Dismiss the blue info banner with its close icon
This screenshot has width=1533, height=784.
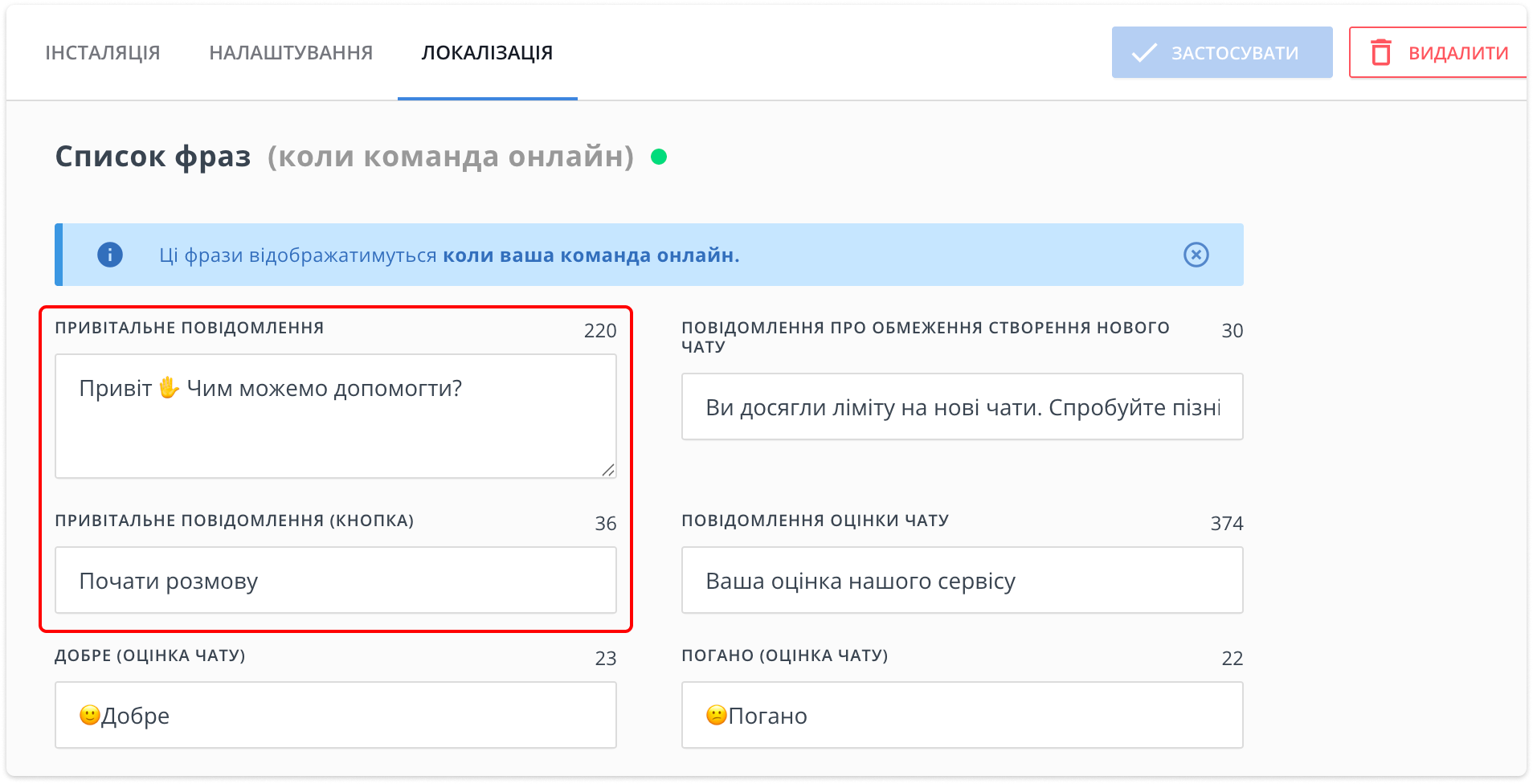coord(1196,255)
